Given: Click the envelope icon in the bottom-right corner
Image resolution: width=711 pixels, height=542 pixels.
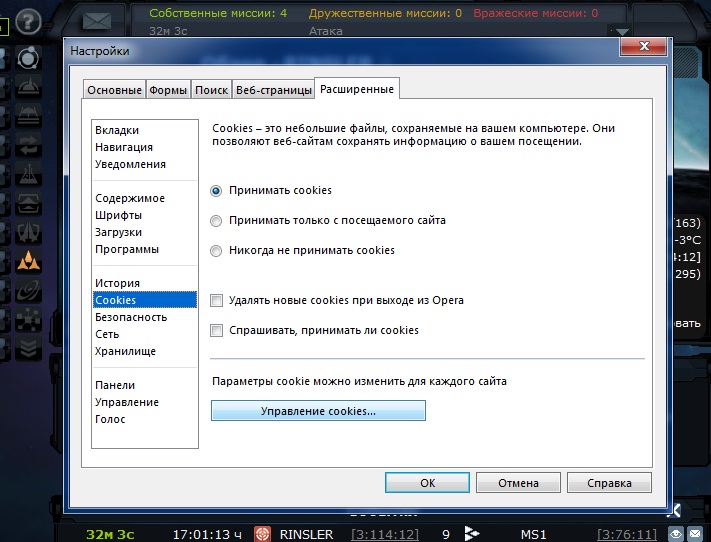Looking at the screenshot, I should [695, 534].
